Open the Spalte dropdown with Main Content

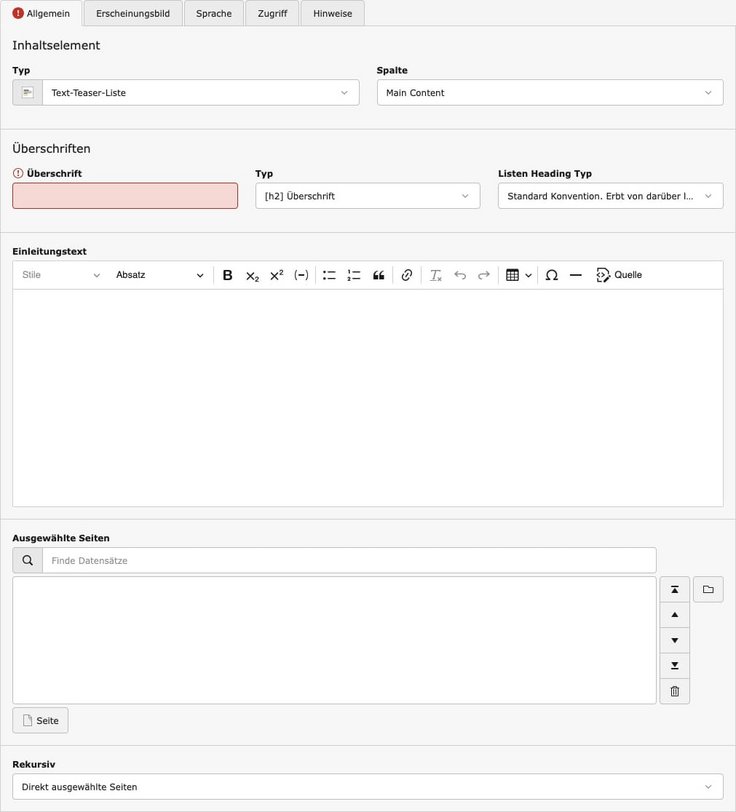click(549, 93)
